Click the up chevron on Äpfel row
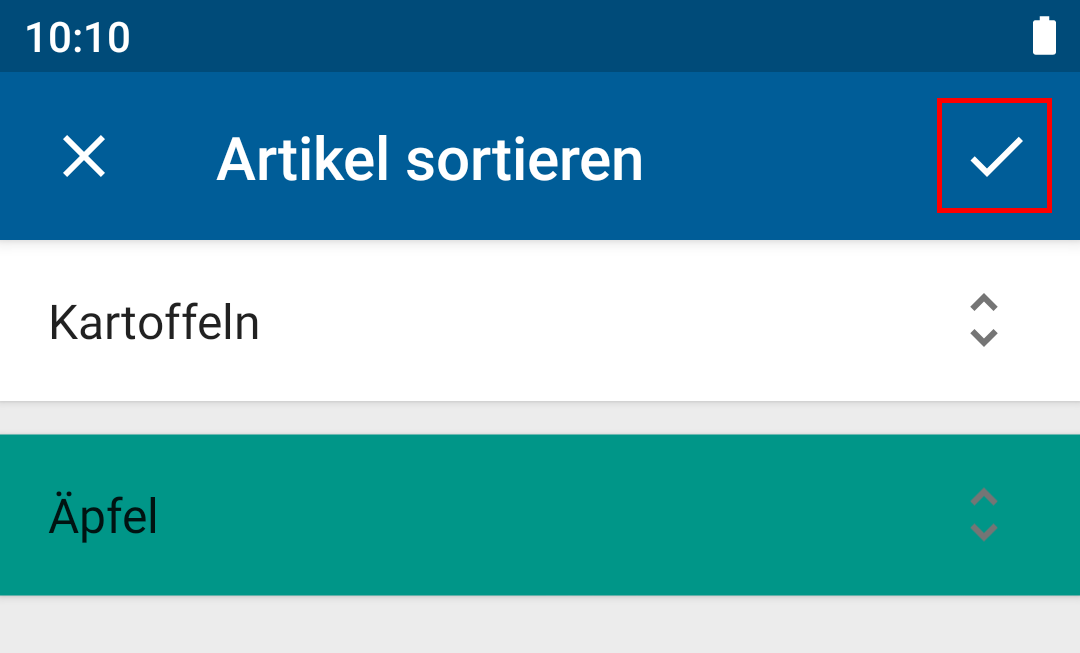 point(984,497)
